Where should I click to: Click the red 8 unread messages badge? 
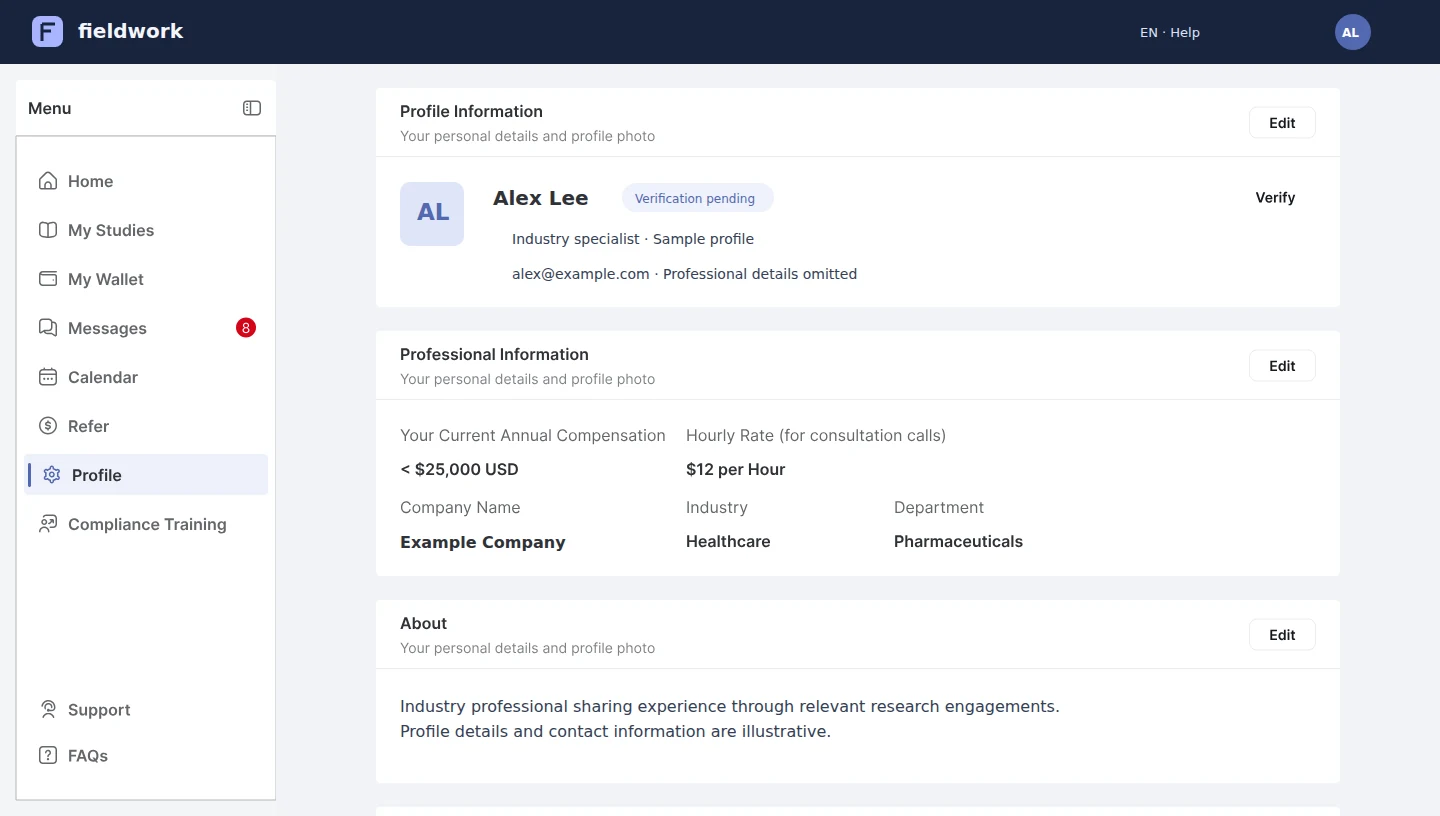pyautogui.click(x=246, y=327)
